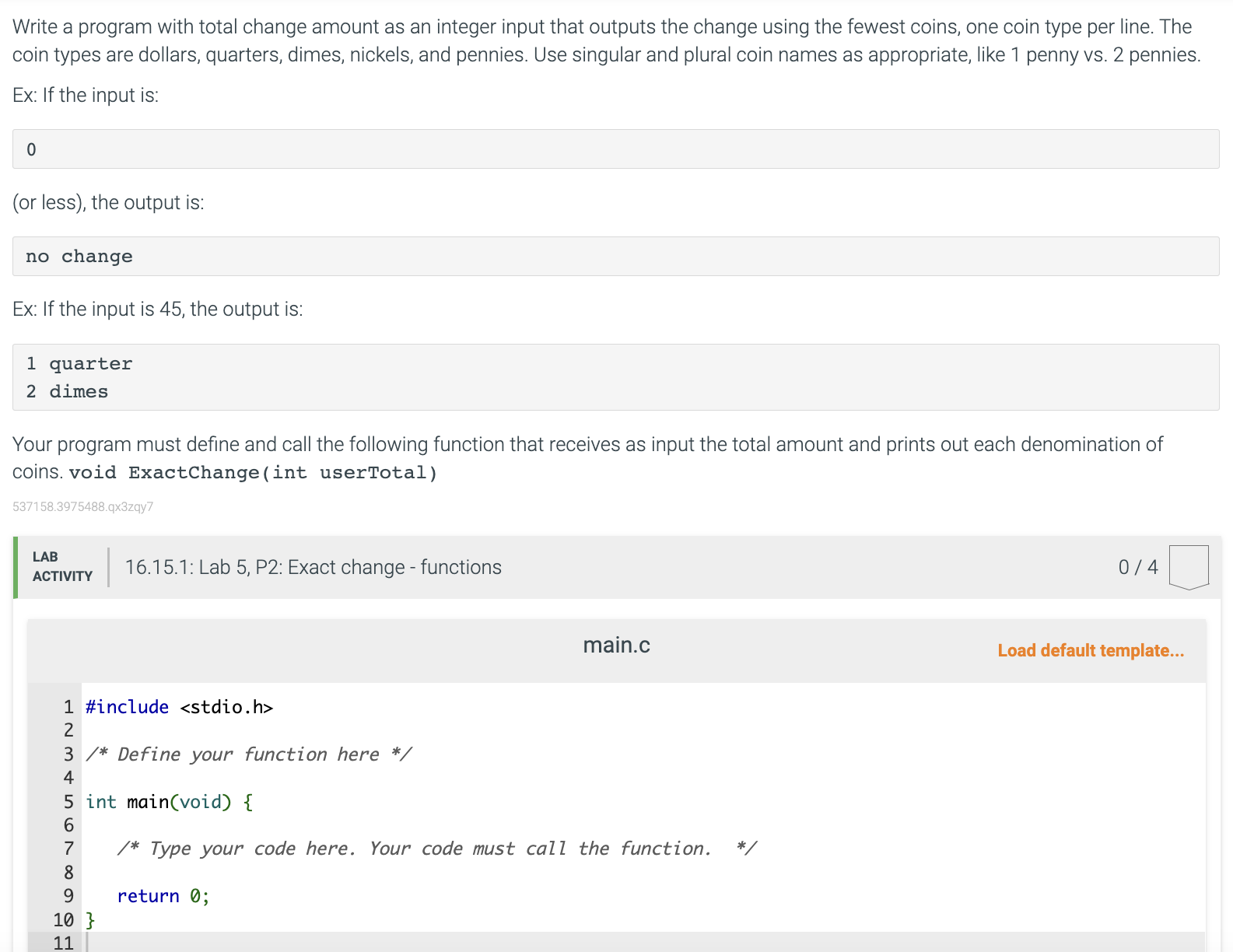Screen dimensions: 1233x952
Task: Click the "1 quarter" example output line
Action: tap(79, 364)
